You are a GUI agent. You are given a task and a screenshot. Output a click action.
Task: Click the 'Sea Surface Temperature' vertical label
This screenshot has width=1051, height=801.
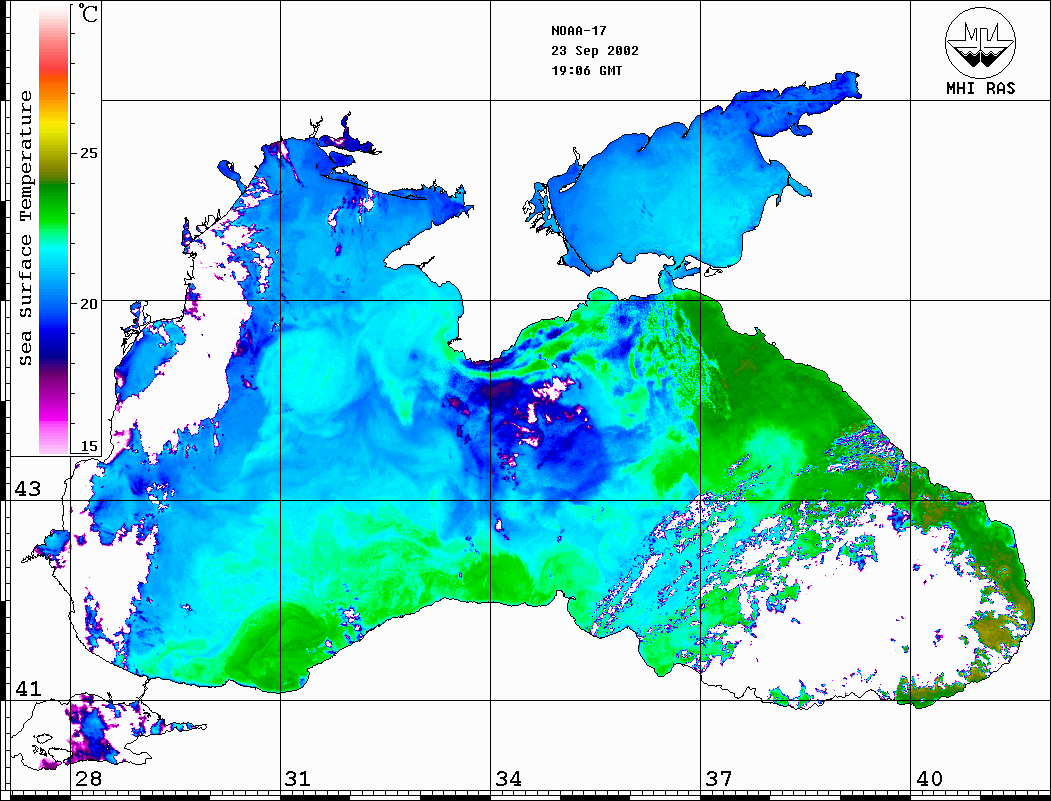[25, 228]
